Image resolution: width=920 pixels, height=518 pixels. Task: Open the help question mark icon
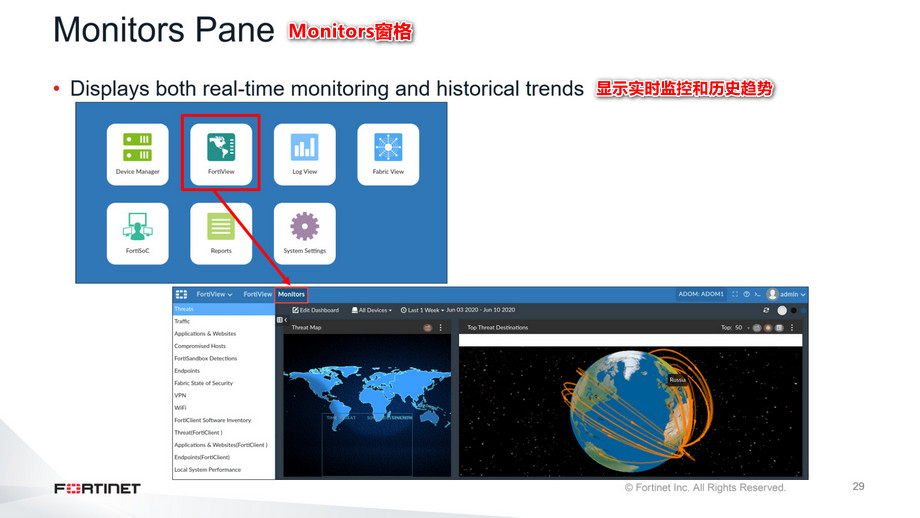click(746, 294)
